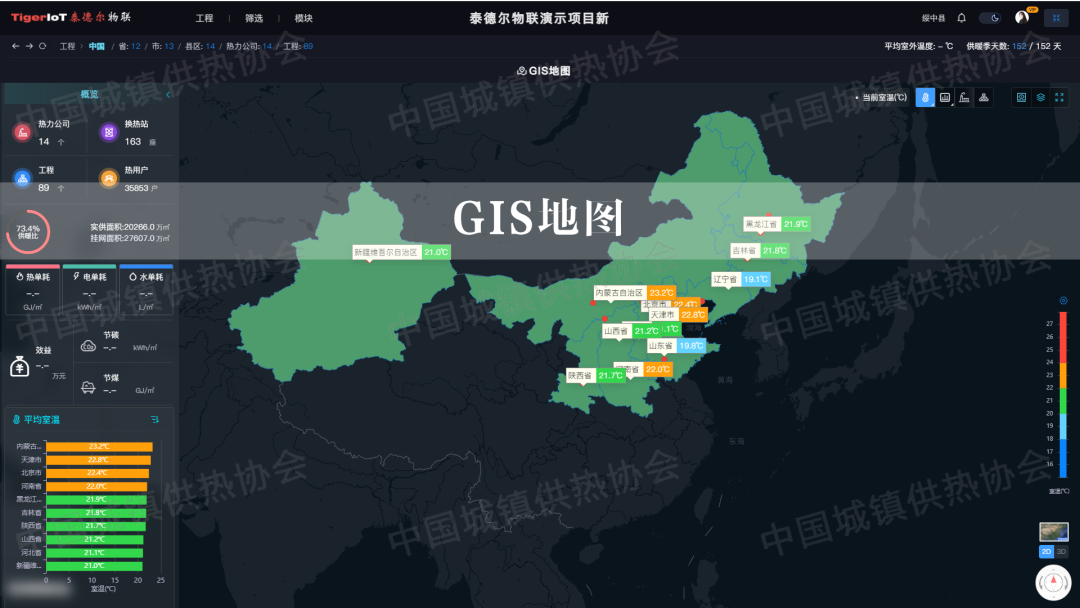Expand the map to fullscreen
Viewport: 1080px width, 608px height.
tap(1060, 97)
